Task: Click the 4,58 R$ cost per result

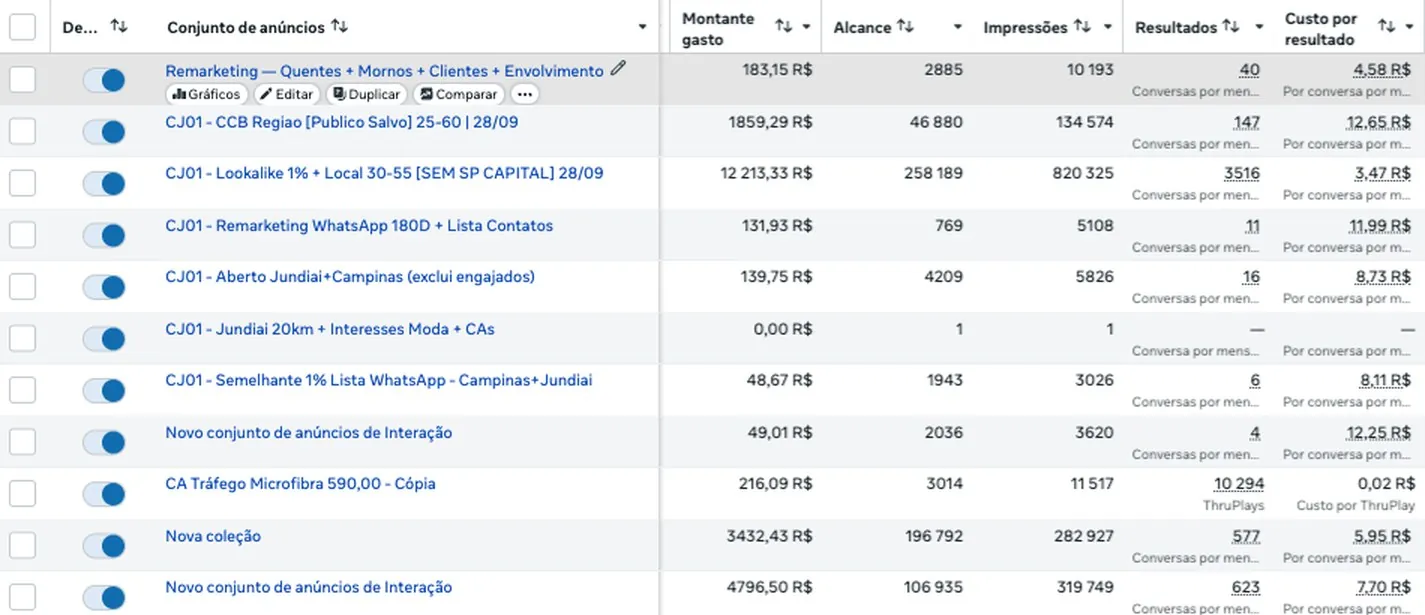Action: 1384,70
